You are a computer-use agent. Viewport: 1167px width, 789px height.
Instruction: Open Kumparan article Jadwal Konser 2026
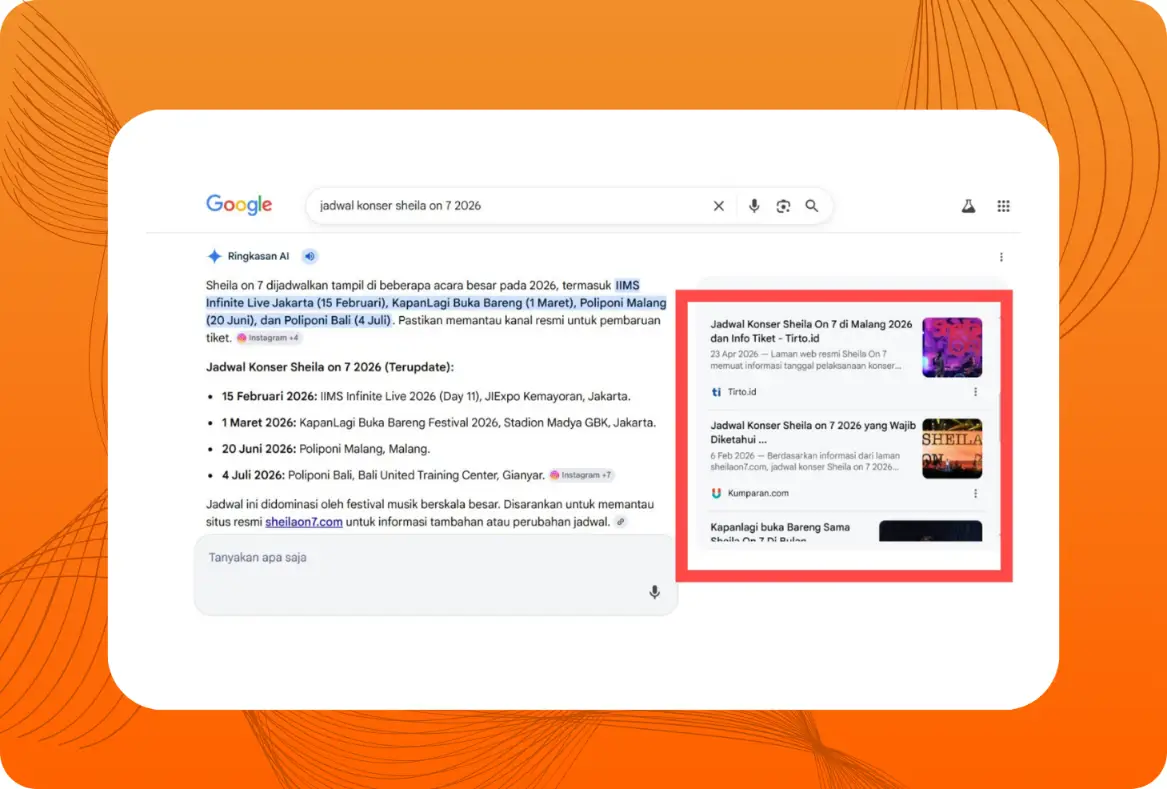click(813, 432)
